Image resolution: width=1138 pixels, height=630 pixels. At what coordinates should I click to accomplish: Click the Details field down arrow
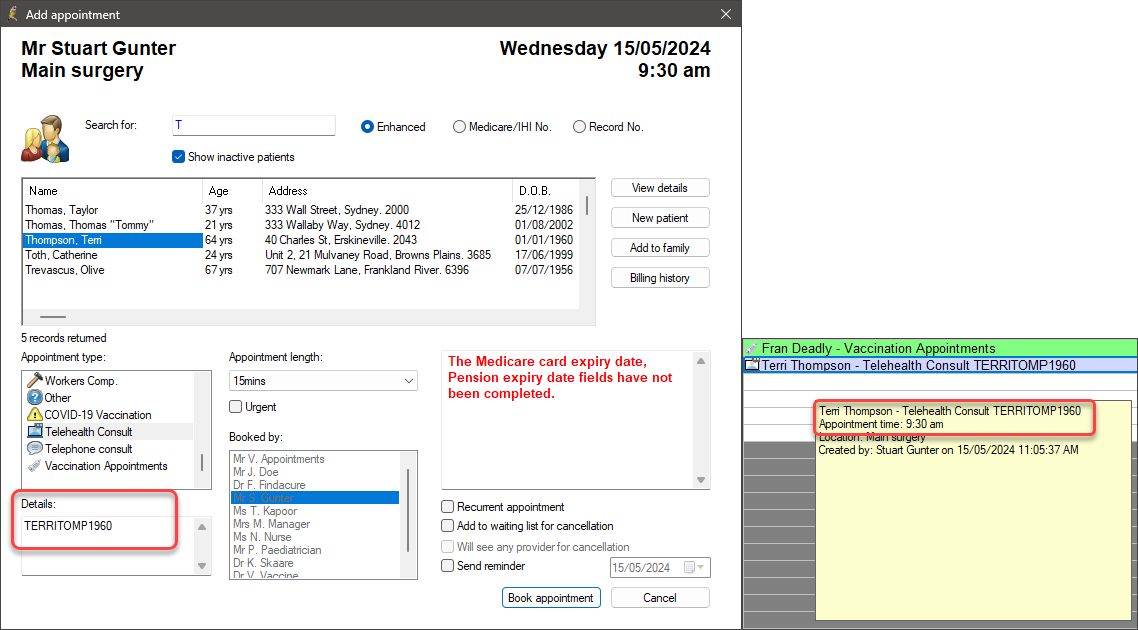pos(203,566)
